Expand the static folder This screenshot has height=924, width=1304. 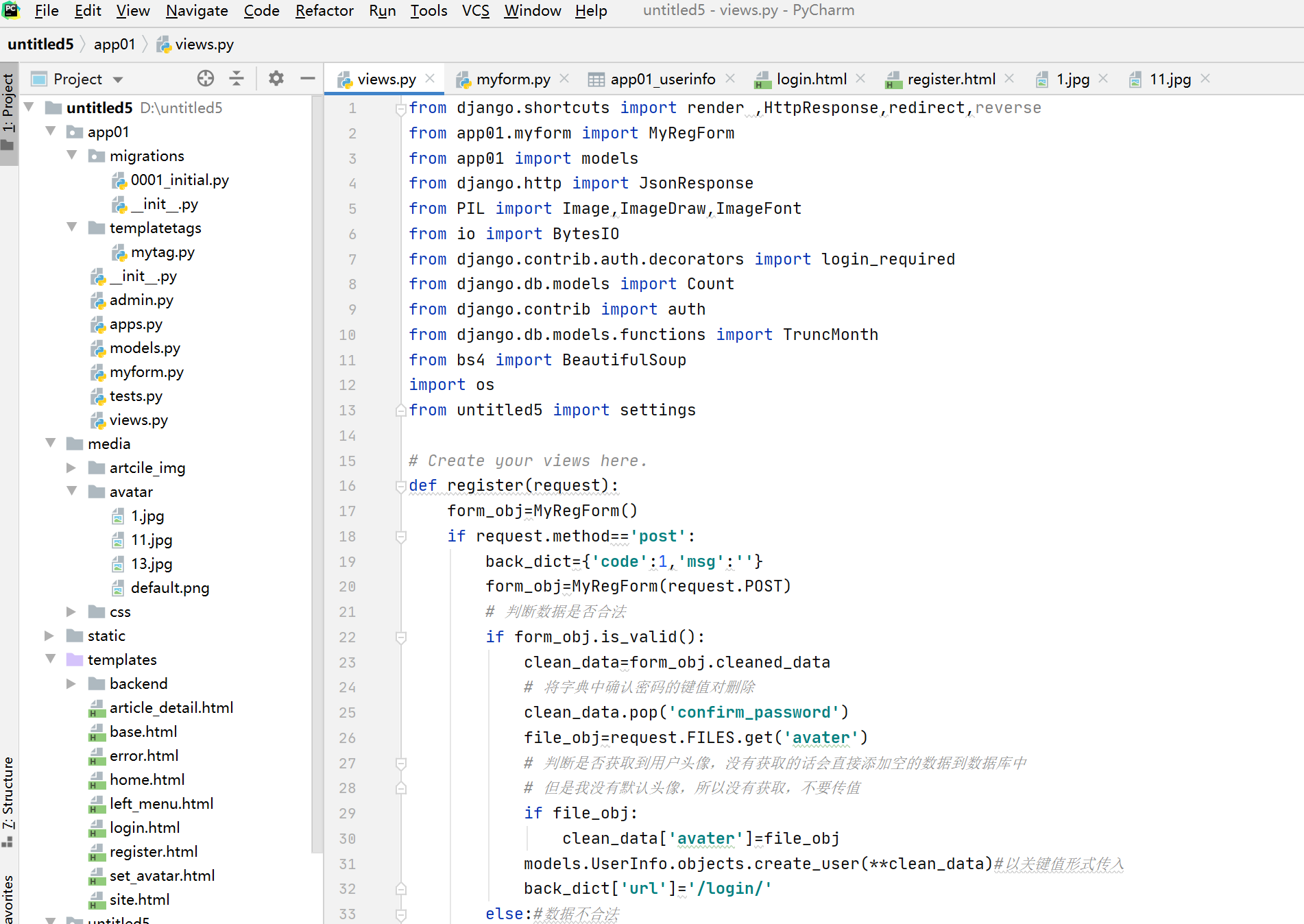[x=50, y=635]
